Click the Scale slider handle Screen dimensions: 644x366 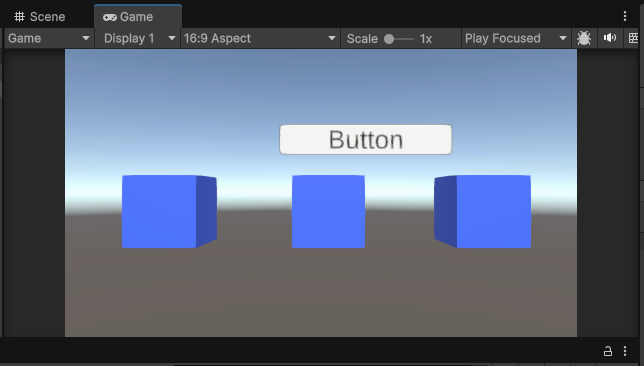pos(389,39)
